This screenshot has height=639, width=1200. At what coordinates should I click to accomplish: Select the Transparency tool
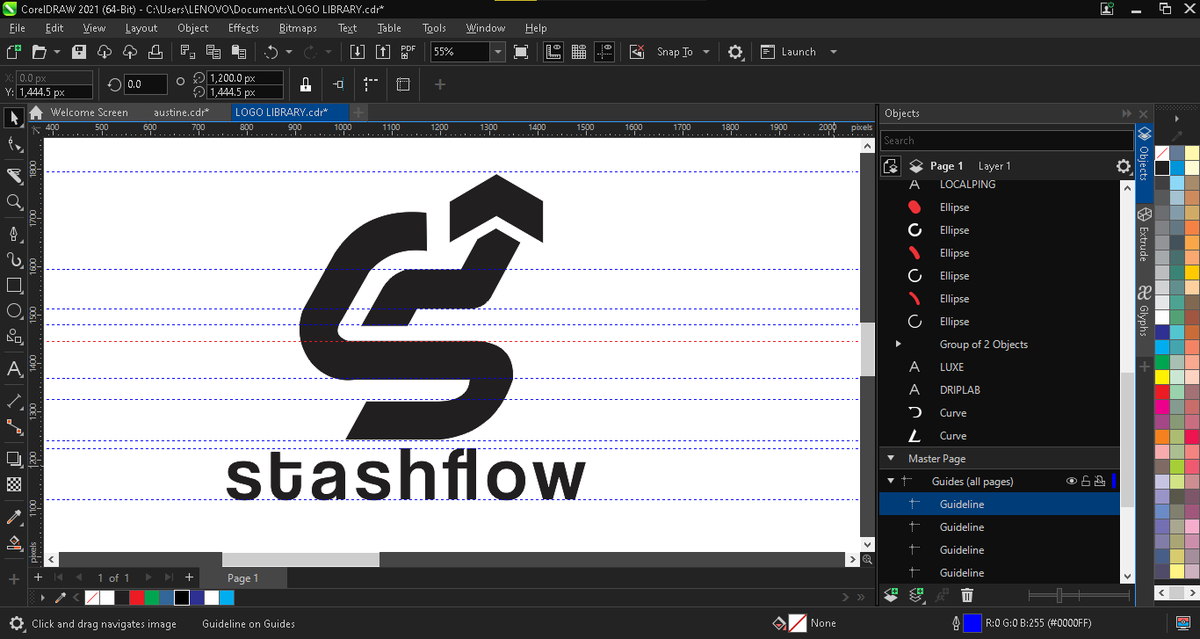(14, 484)
